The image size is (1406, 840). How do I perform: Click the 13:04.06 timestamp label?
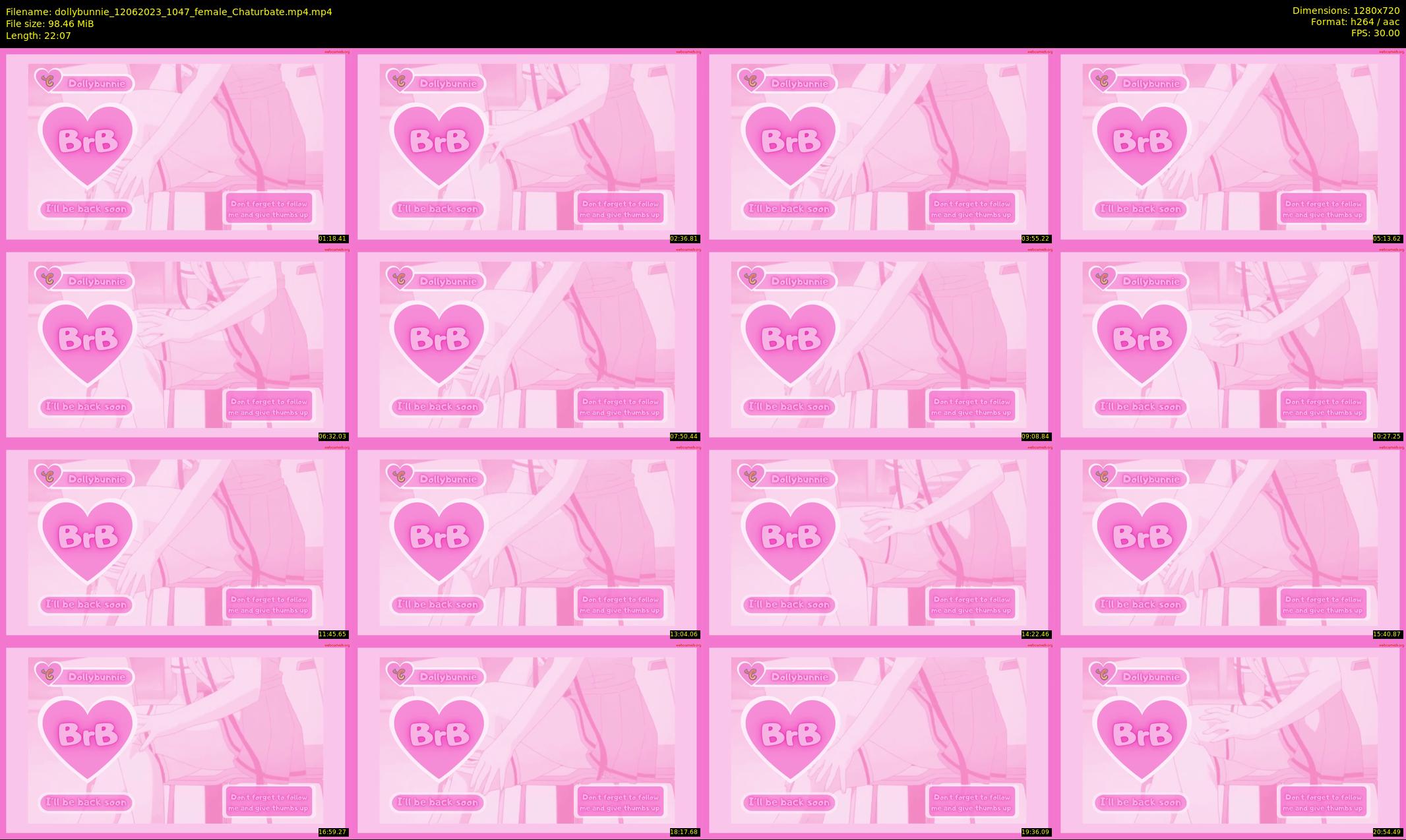coord(684,634)
